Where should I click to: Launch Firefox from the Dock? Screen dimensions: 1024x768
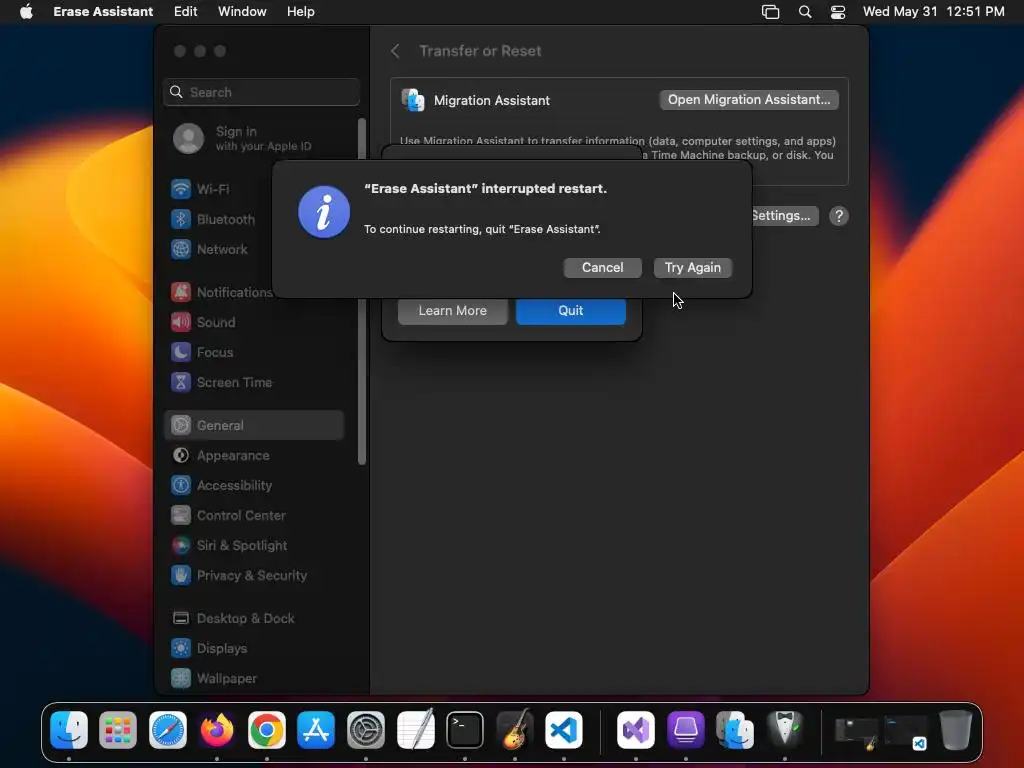[217, 730]
